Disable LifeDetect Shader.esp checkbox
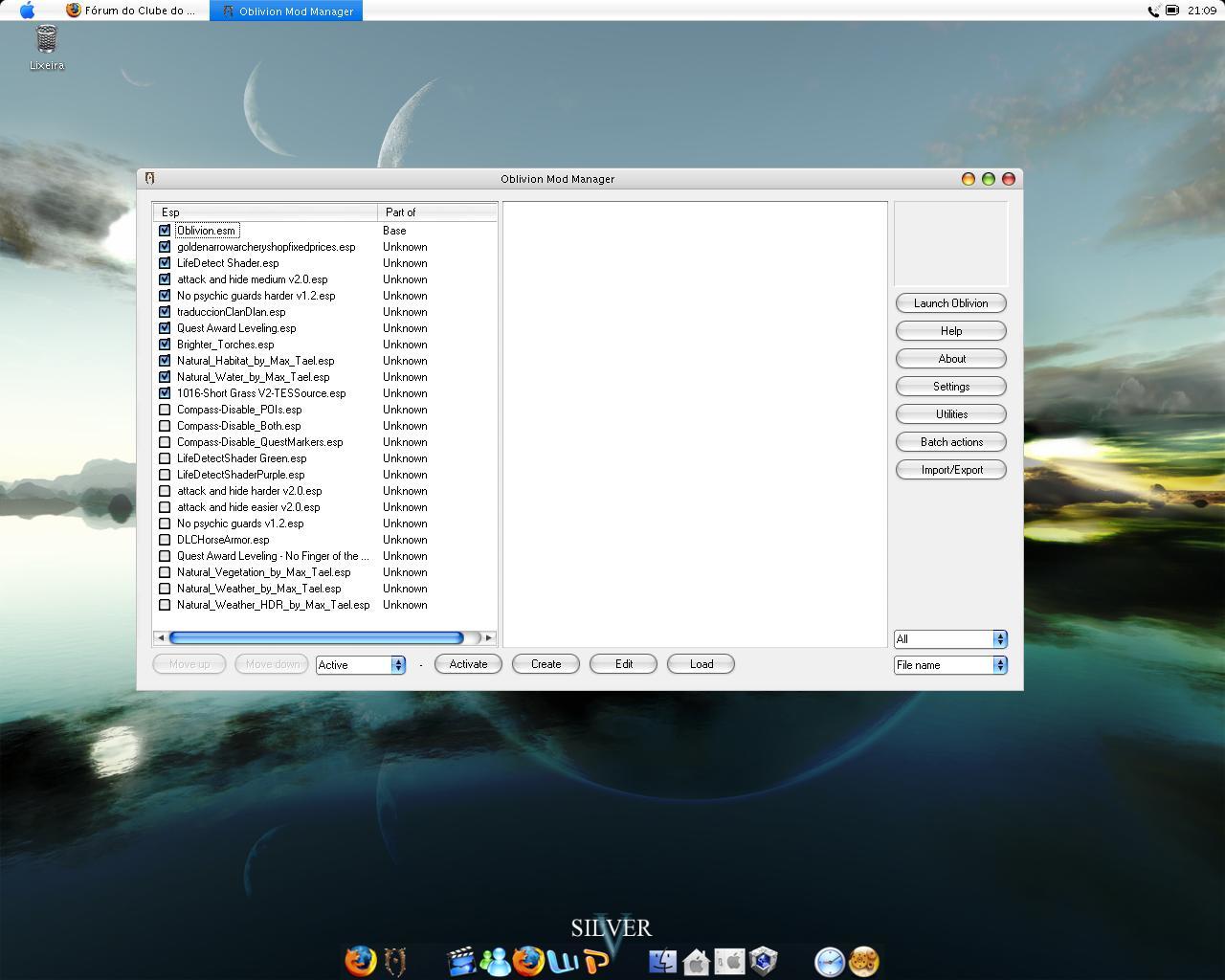This screenshot has width=1225, height=980. (165, 263)
